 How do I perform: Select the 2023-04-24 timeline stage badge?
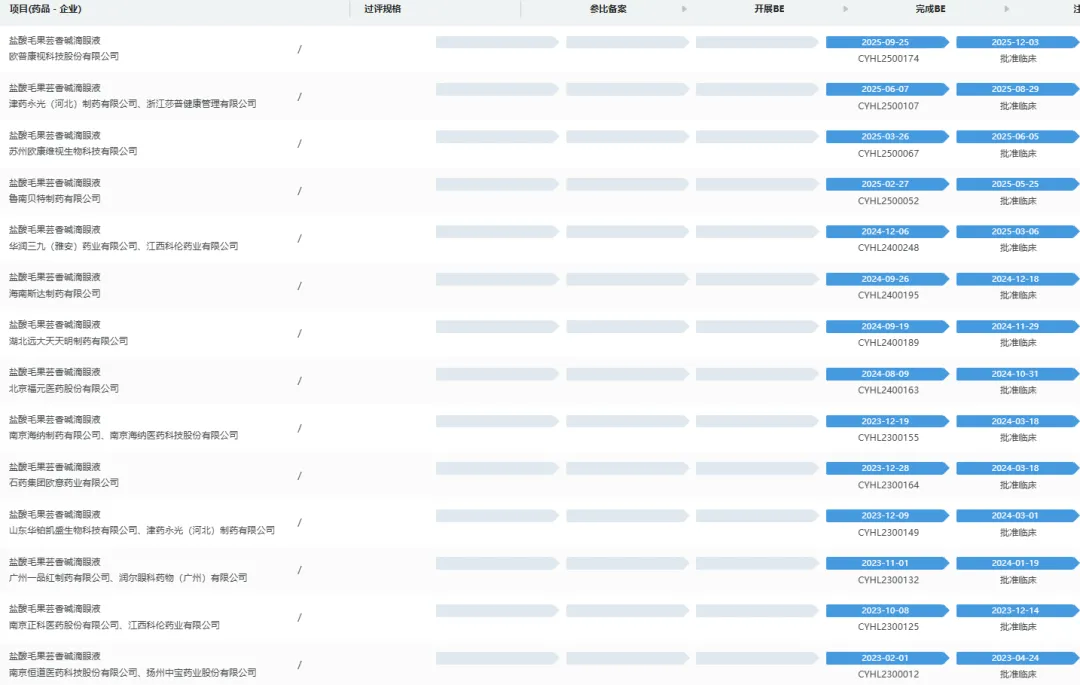(x=1015, y=658)
